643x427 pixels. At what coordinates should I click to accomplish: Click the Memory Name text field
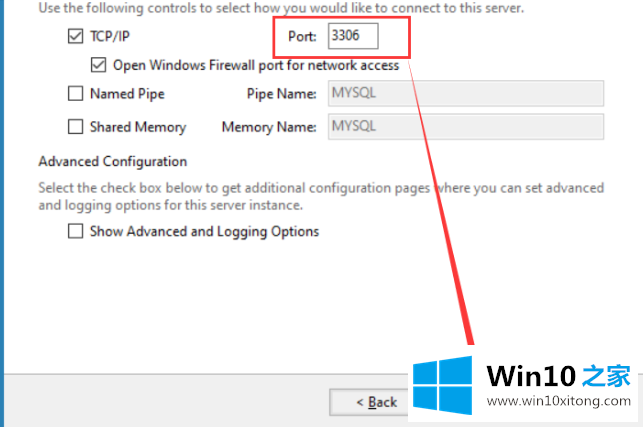[464, 127]
